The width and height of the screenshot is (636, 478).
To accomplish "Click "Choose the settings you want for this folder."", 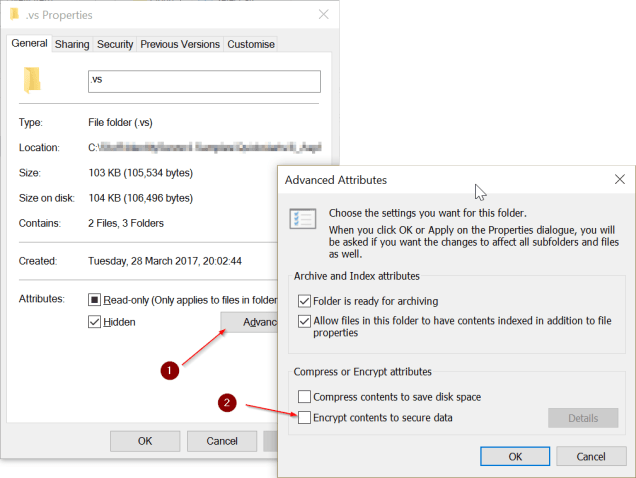I will [x=428, y=213].
